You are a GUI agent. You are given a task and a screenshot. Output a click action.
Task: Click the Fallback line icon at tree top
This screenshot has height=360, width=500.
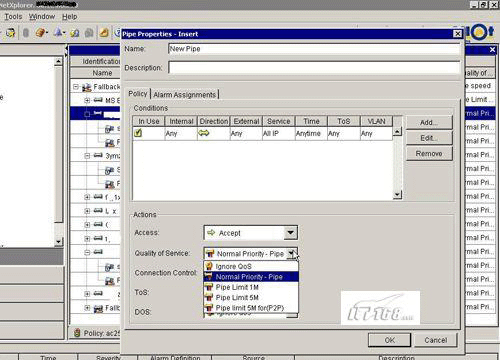coord(87,87)
